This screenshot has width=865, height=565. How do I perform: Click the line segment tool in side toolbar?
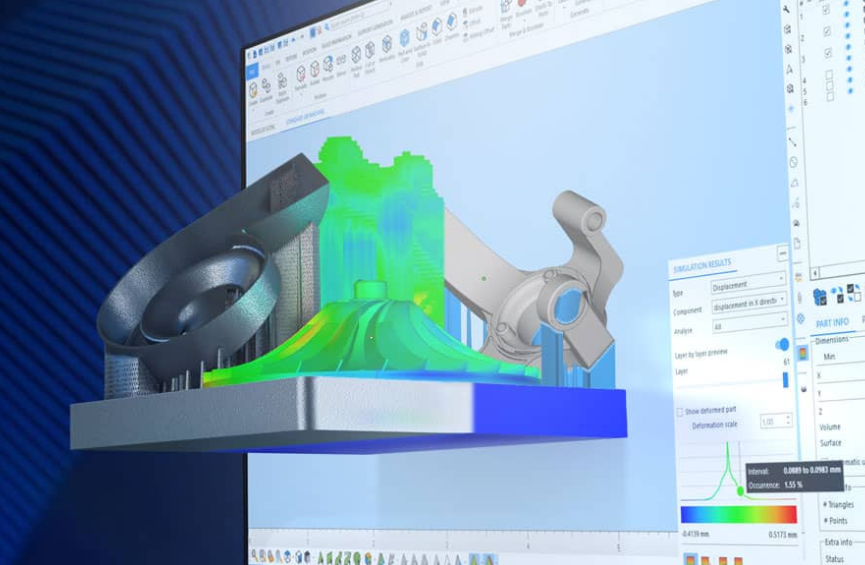[x=793, y=142]
